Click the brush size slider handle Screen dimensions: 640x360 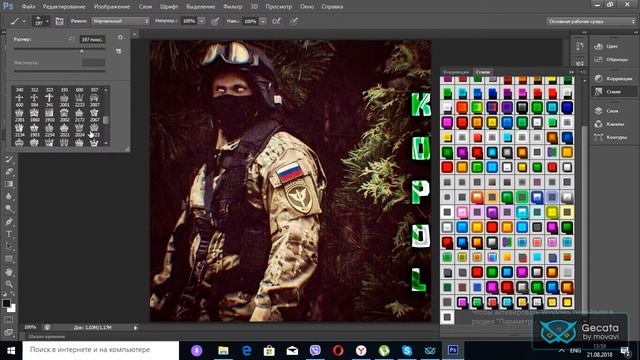pyautogui.click(x=82, y=51)
